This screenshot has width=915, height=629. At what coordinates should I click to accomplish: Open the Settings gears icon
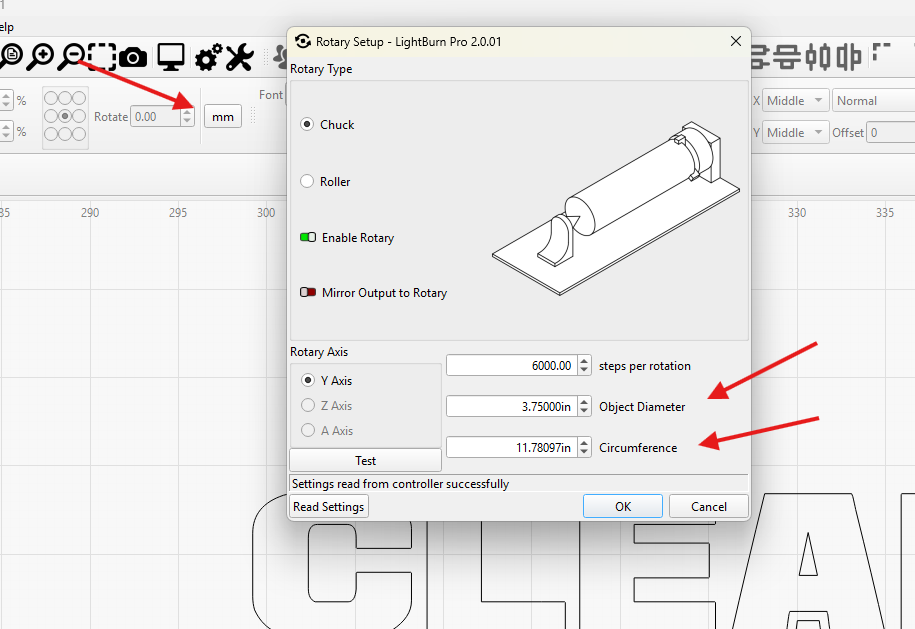coord(208,57)
